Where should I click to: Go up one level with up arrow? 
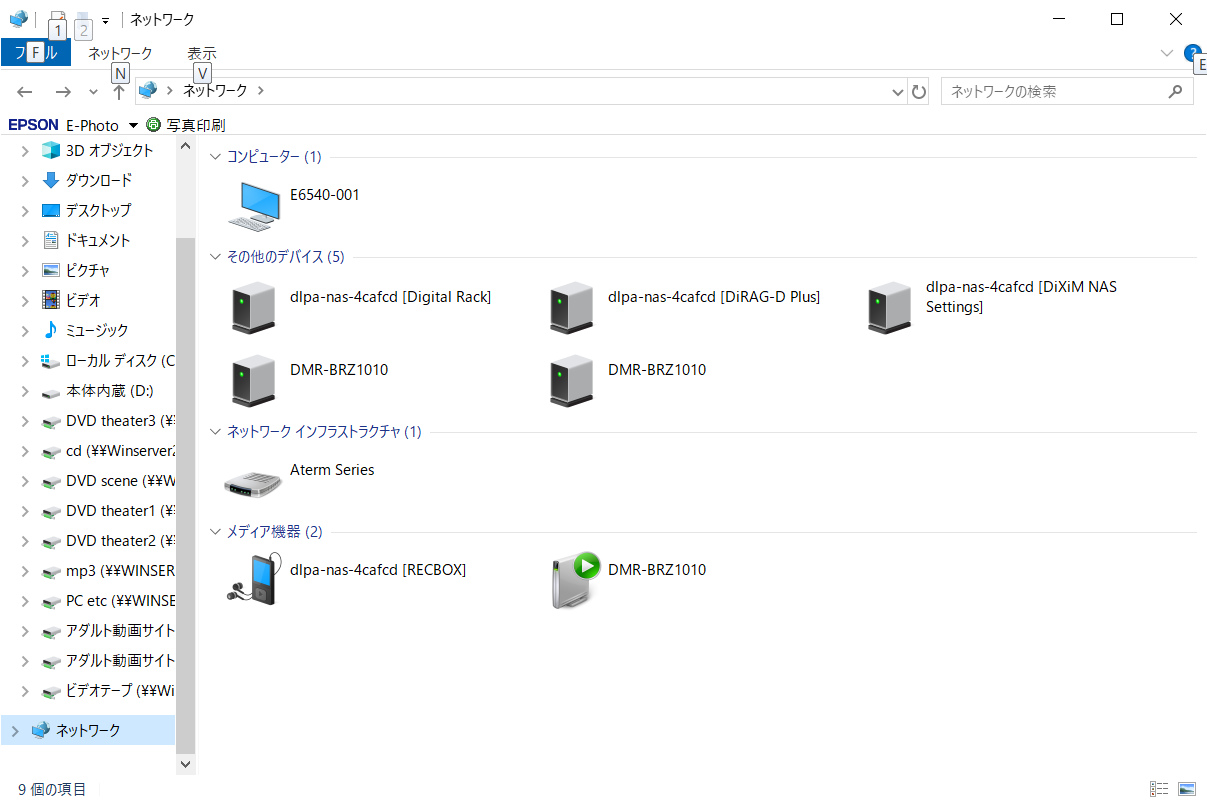[x=119, y=91]
